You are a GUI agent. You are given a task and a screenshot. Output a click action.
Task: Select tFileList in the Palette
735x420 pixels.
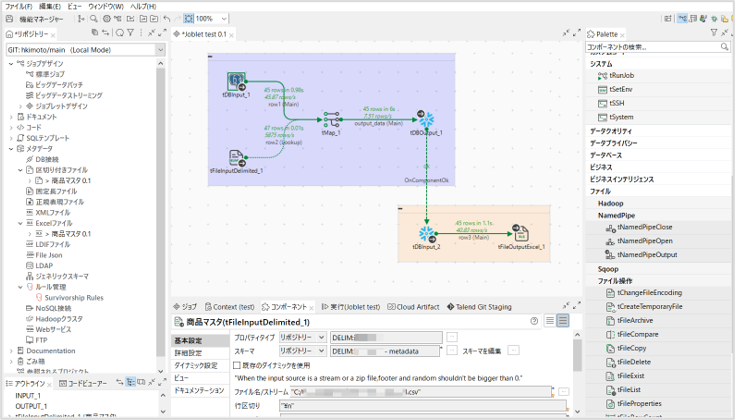point(623,390)
